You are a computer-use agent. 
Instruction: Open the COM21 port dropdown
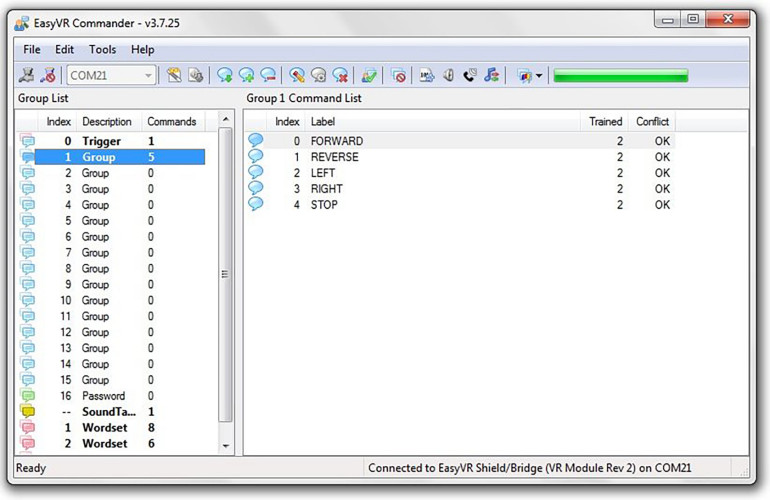pos(149,75)
